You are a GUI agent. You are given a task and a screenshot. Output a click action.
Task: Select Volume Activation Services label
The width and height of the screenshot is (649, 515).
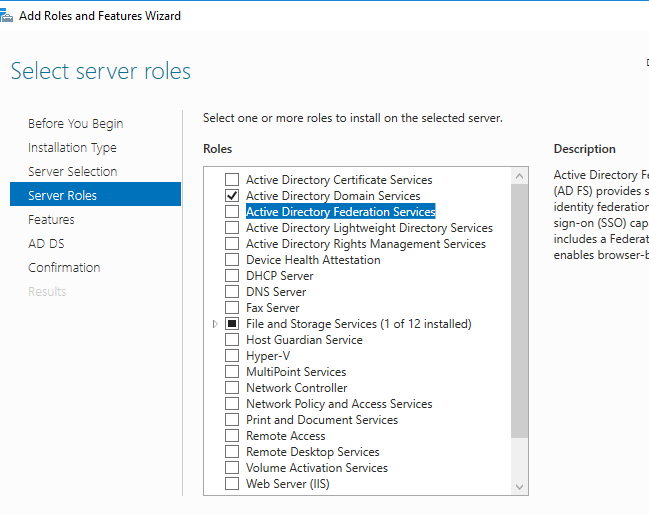pos(317,468)
